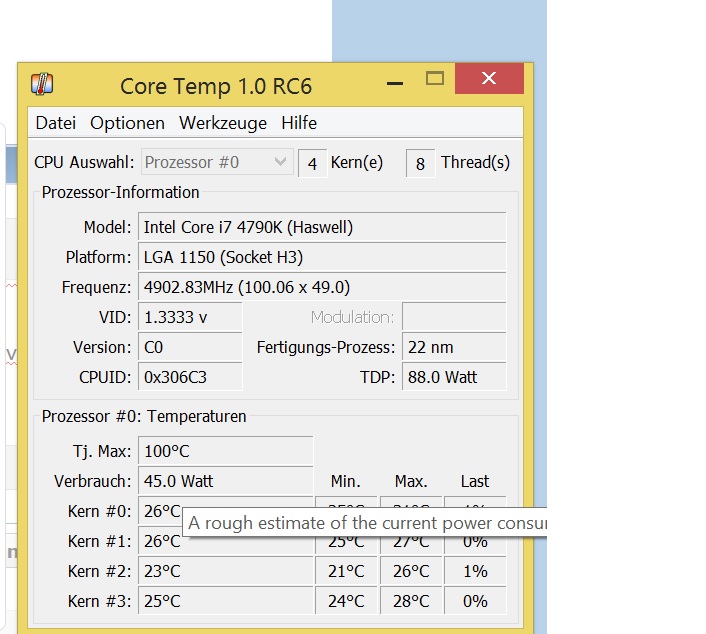Click the CPU Auswahl label
Viewport: 706px width, 634px height.
click(x=84, y=162)
